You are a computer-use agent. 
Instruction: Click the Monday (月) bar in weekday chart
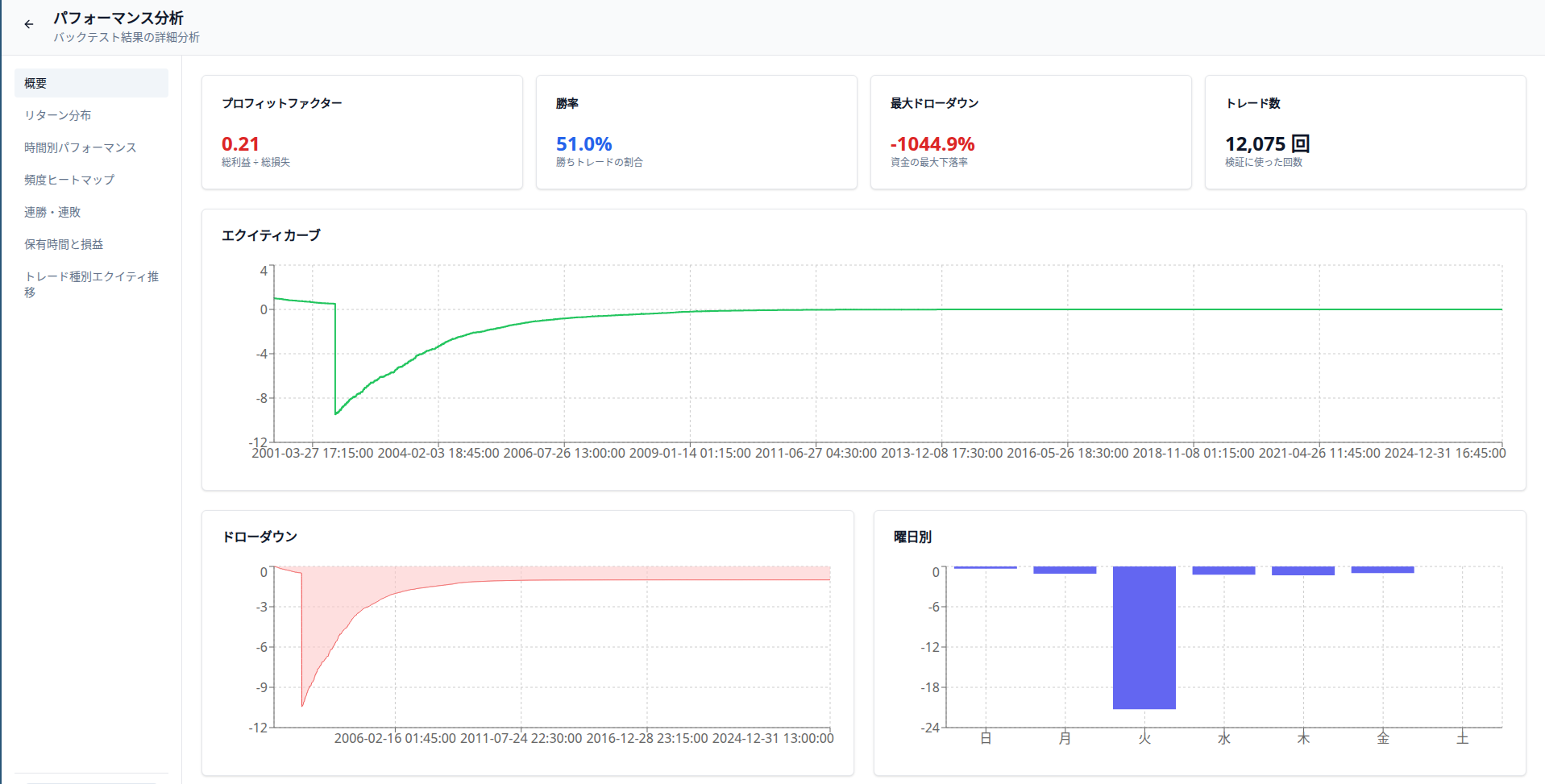(1065, 570)
